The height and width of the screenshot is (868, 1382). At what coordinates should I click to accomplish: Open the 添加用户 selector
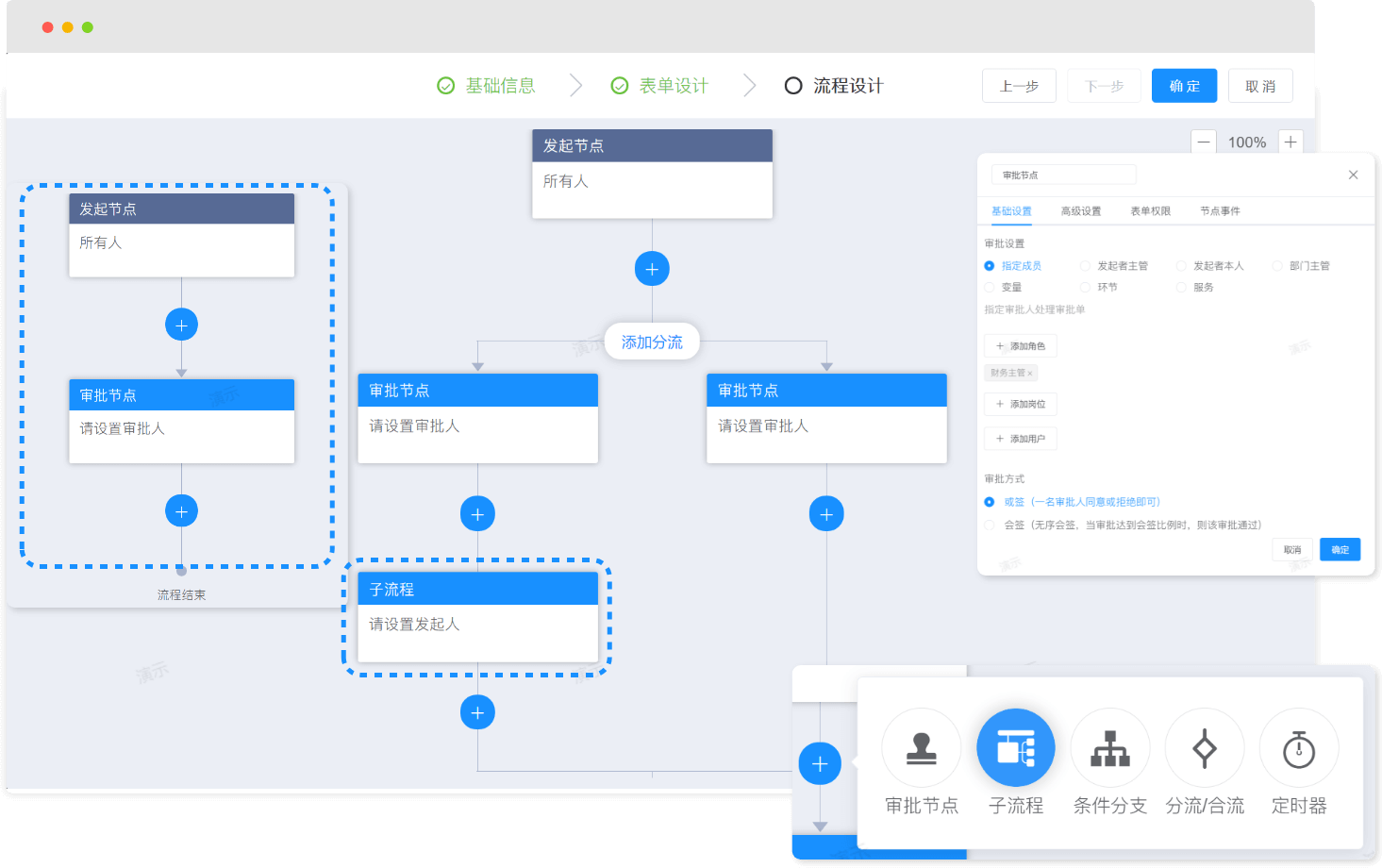(1020, 439)
